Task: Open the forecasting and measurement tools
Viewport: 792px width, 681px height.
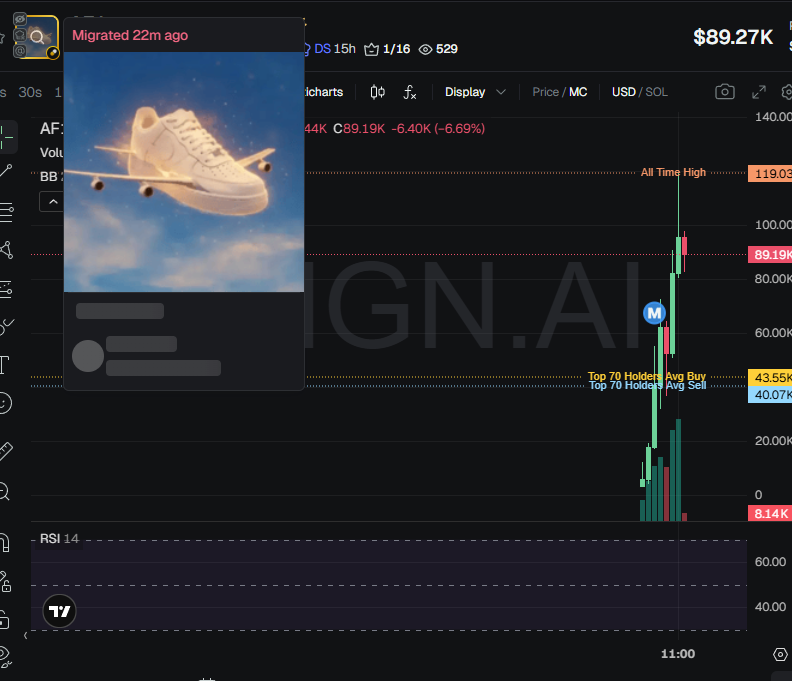Action: (6, 289)
